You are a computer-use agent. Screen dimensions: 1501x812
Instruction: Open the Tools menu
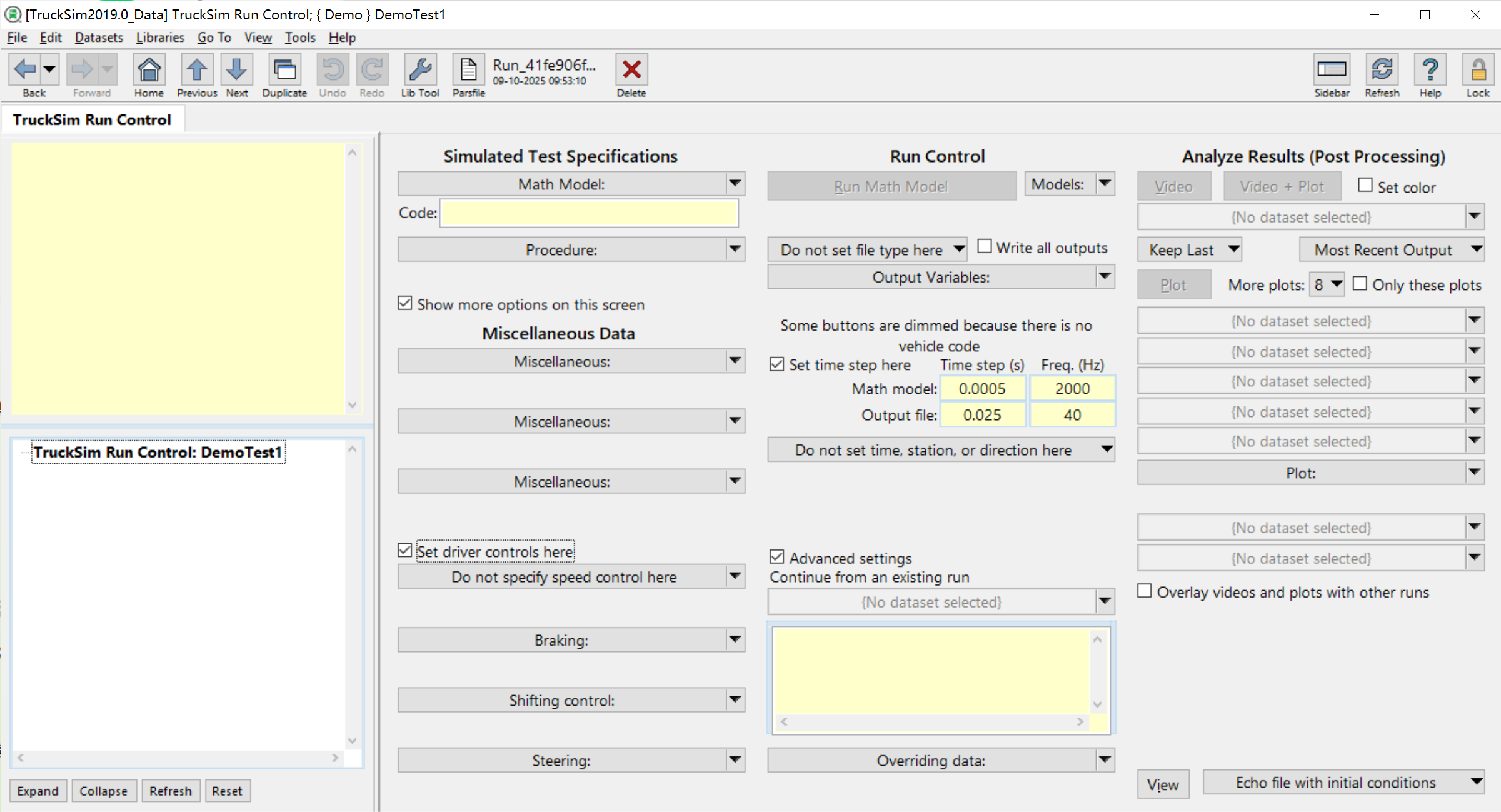tap(300, 38)
